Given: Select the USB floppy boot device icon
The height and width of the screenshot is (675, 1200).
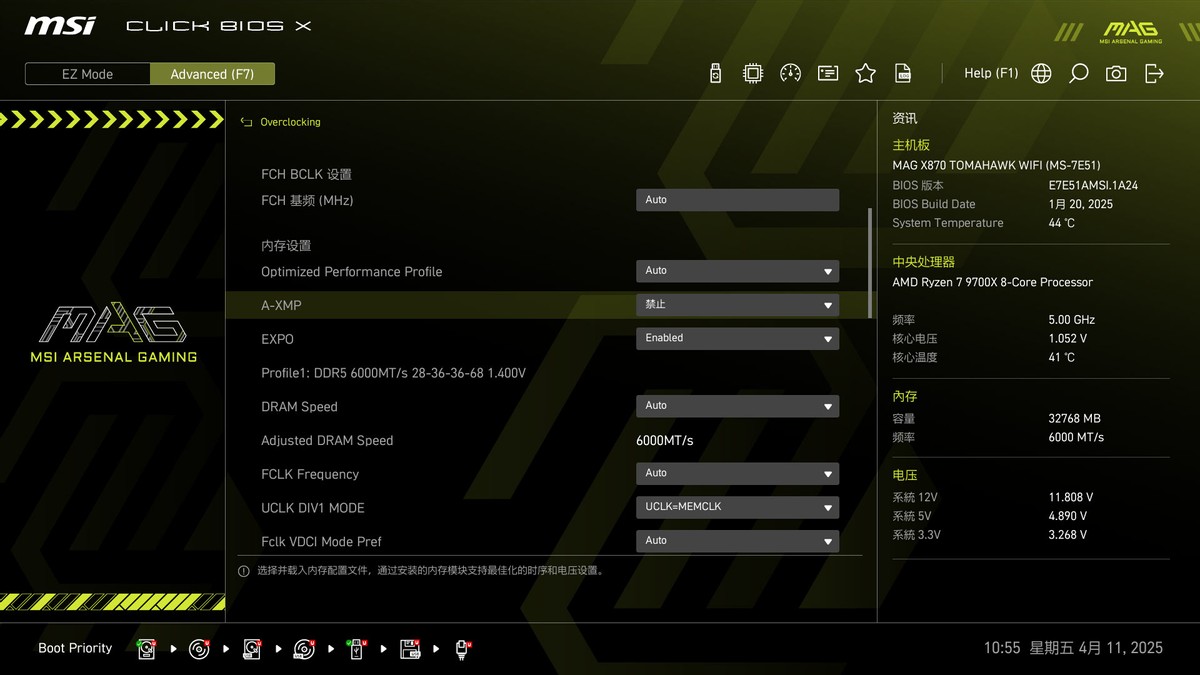Looking at the screenshot, I should pos(410,649).
